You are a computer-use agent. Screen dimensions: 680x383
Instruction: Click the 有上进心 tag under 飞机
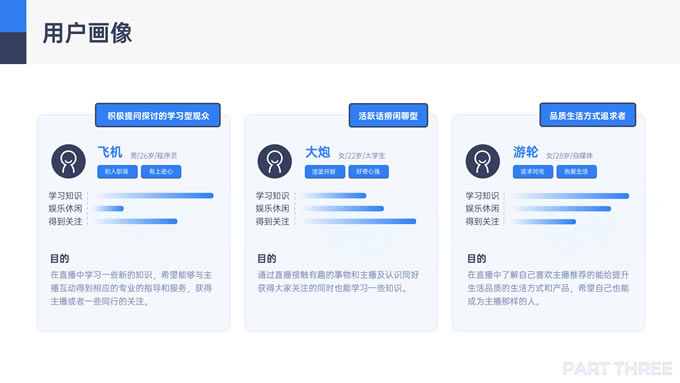tap(161, 172)
